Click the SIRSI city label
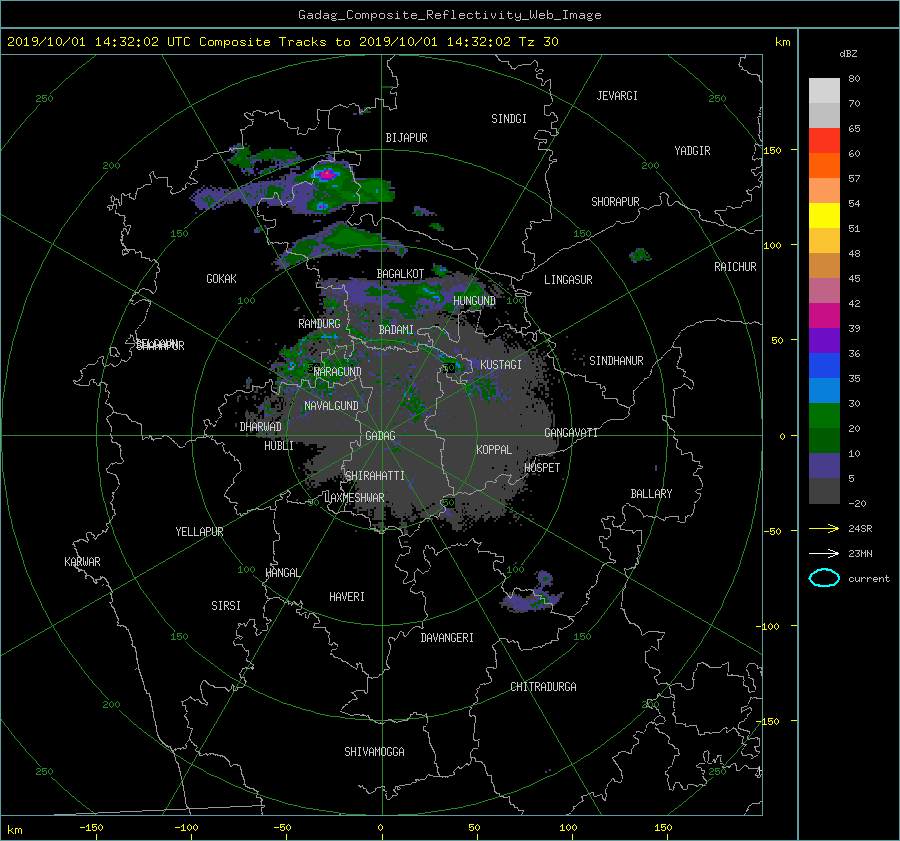Screen dimensions: 900x841 pos(226,606)
